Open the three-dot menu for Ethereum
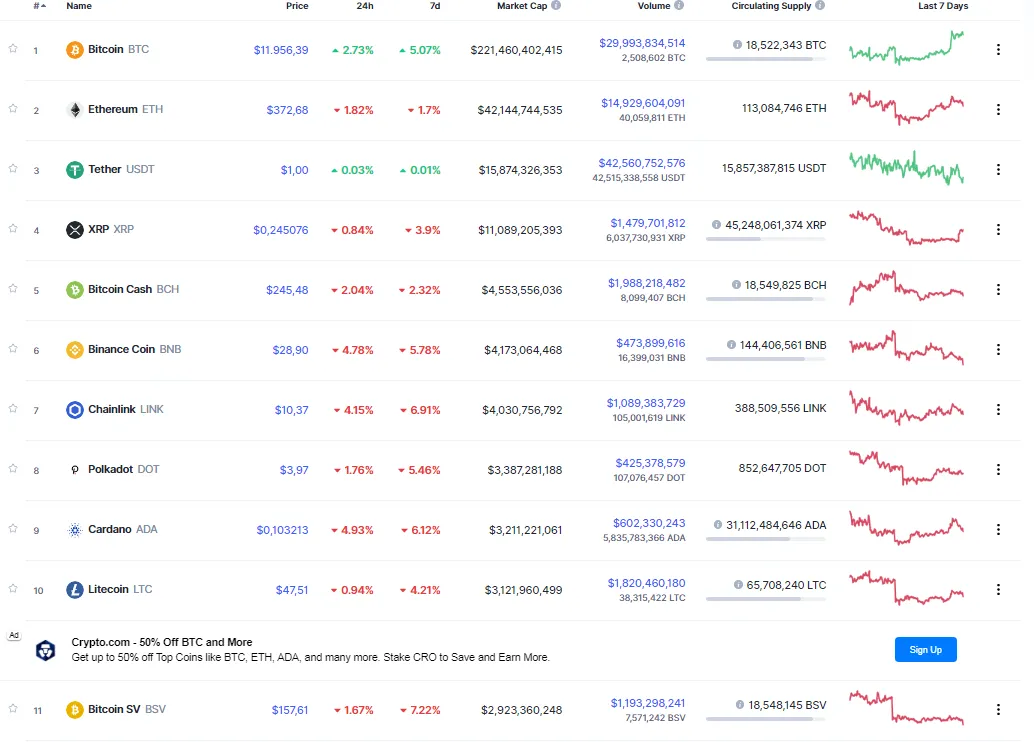The width and height of the screenshot is (1034, 742). click(998, 109)
